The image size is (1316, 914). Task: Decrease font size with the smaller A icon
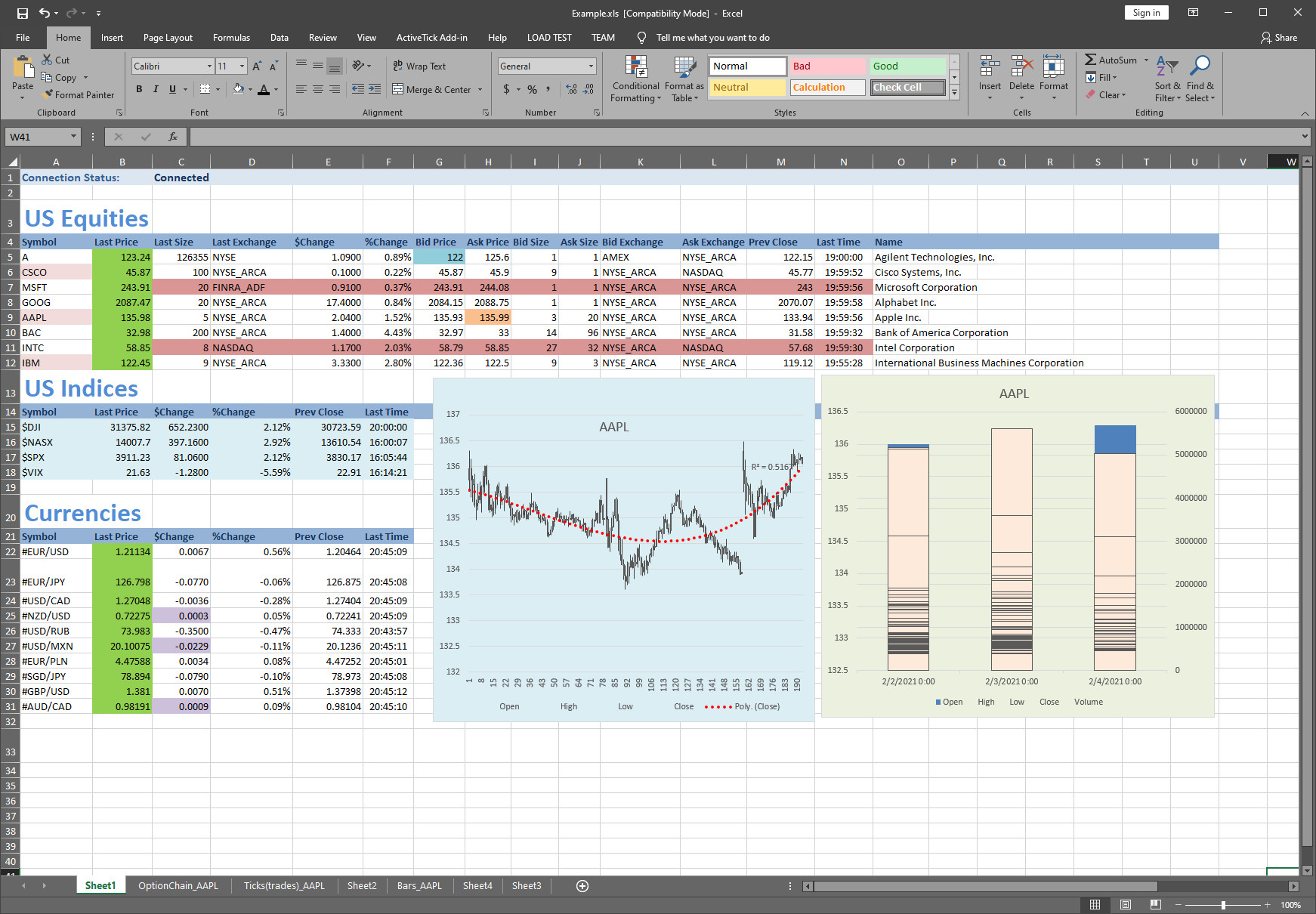(273, 66)
